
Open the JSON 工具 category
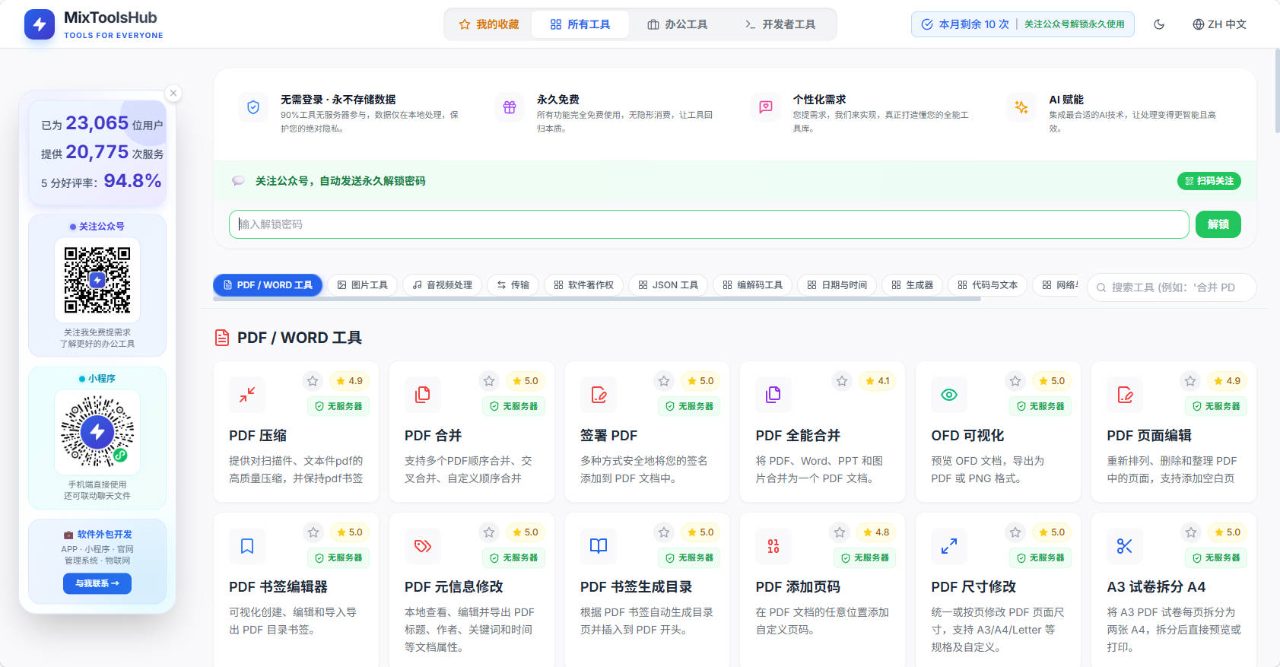point(668,285)
